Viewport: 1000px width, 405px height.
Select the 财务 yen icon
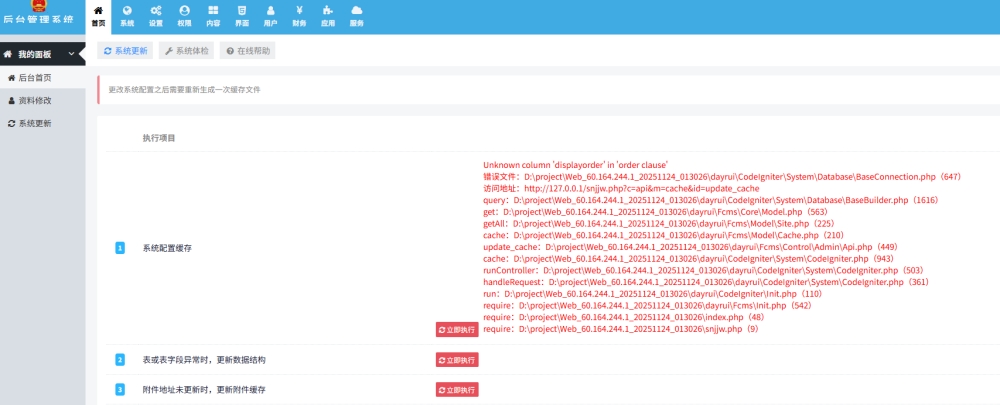tap(300, 15)
